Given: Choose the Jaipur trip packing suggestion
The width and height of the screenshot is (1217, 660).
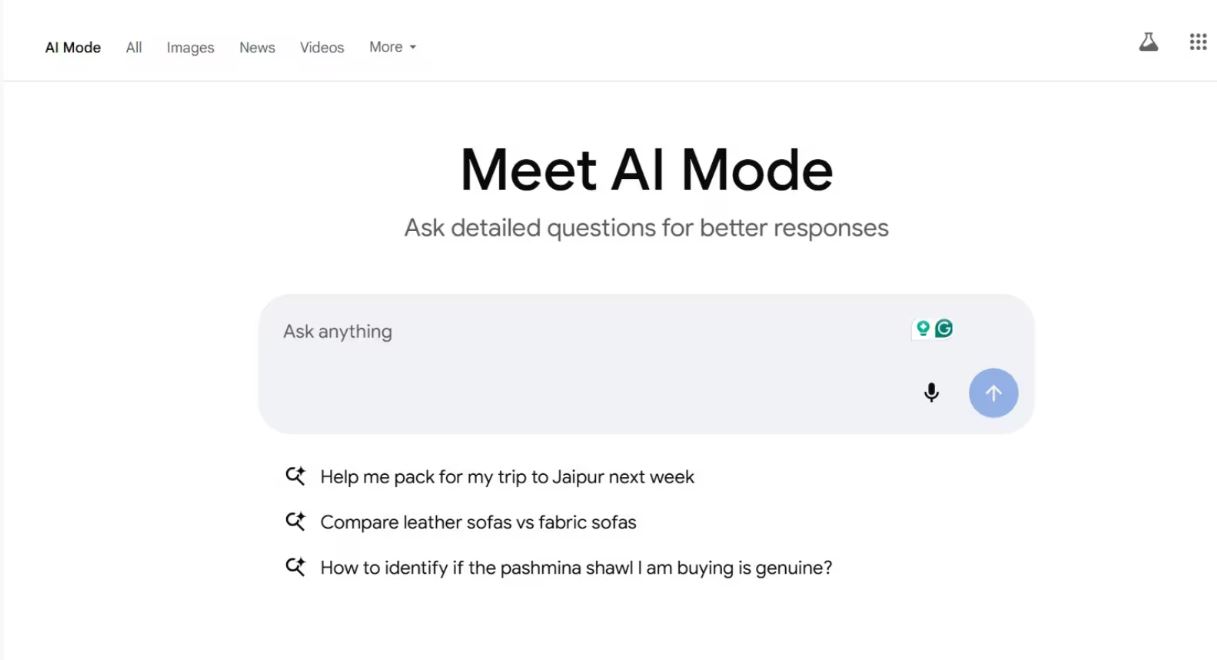Looking at the screenshot, I should [507, 477].
